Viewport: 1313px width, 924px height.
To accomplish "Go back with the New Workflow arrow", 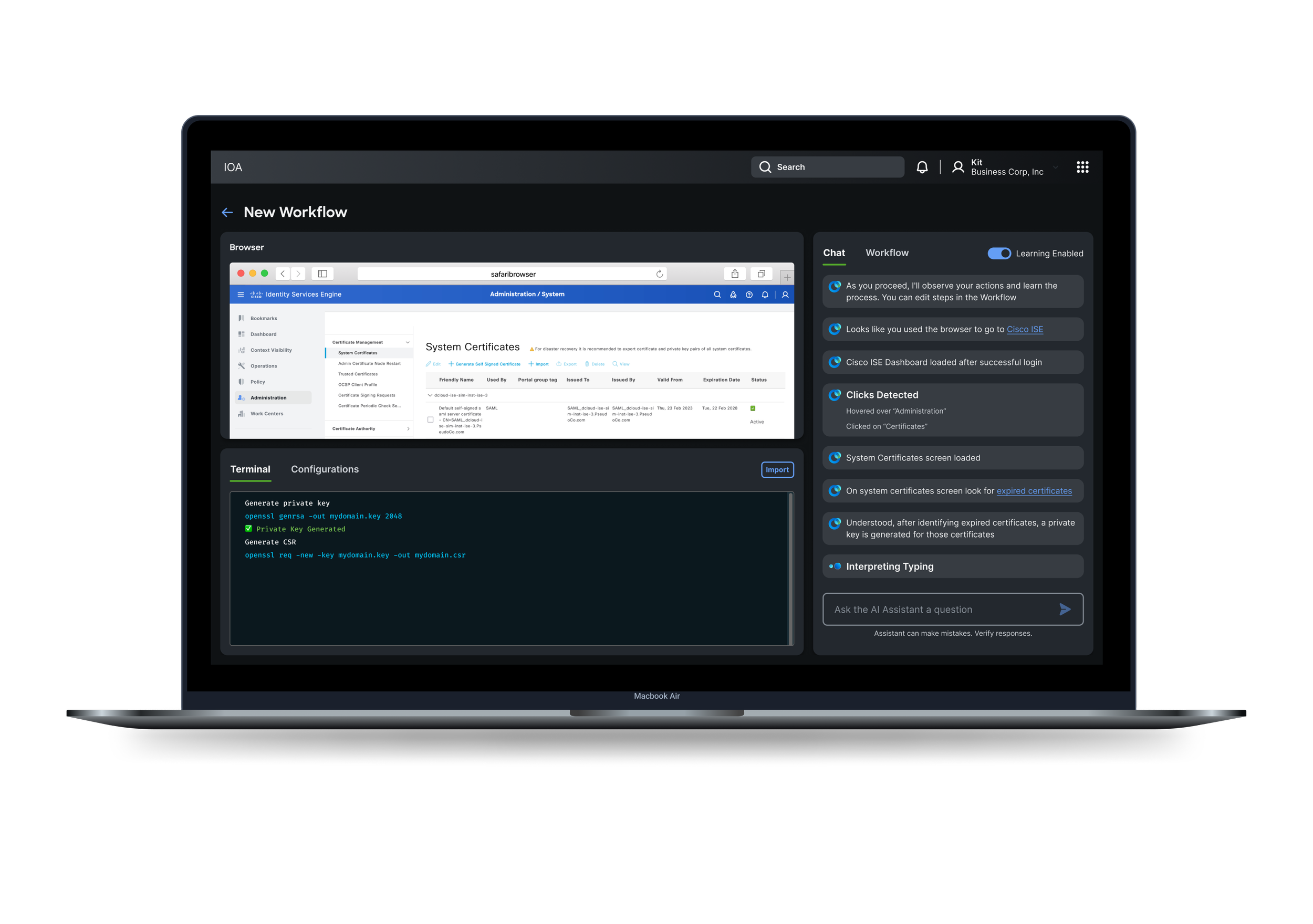I will click(227, 213).
